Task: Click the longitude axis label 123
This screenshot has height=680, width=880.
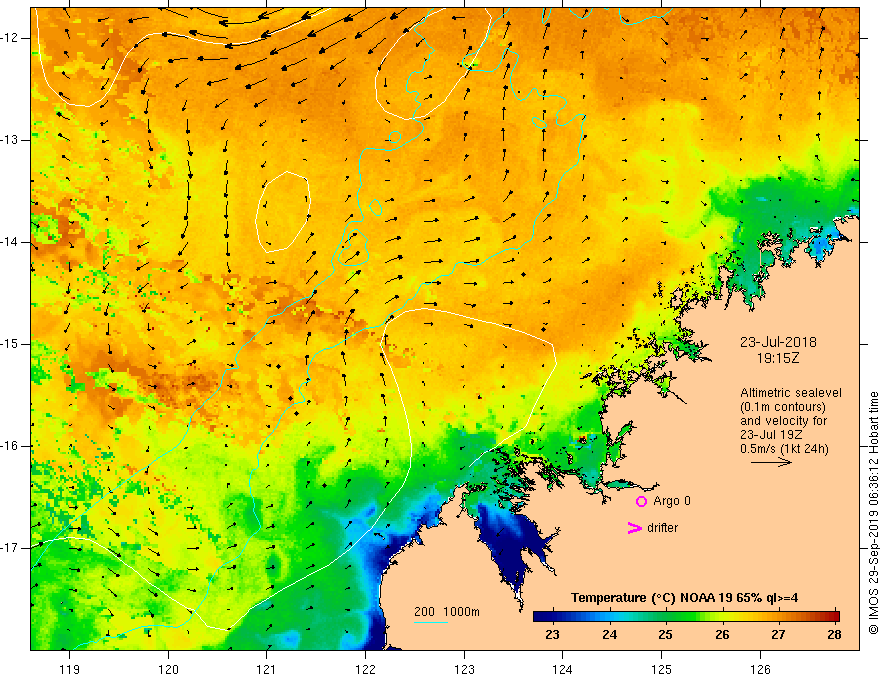Action: [x=464, y=669]
